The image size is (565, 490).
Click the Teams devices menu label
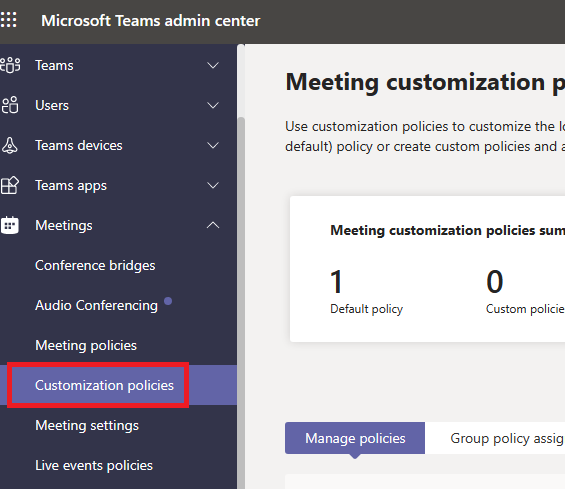tap(79, 145)
